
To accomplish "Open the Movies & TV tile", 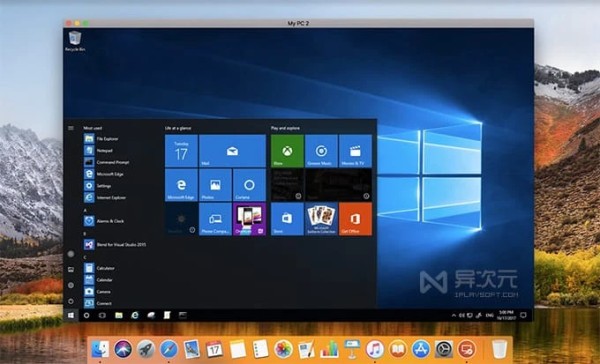I will 355,151.
